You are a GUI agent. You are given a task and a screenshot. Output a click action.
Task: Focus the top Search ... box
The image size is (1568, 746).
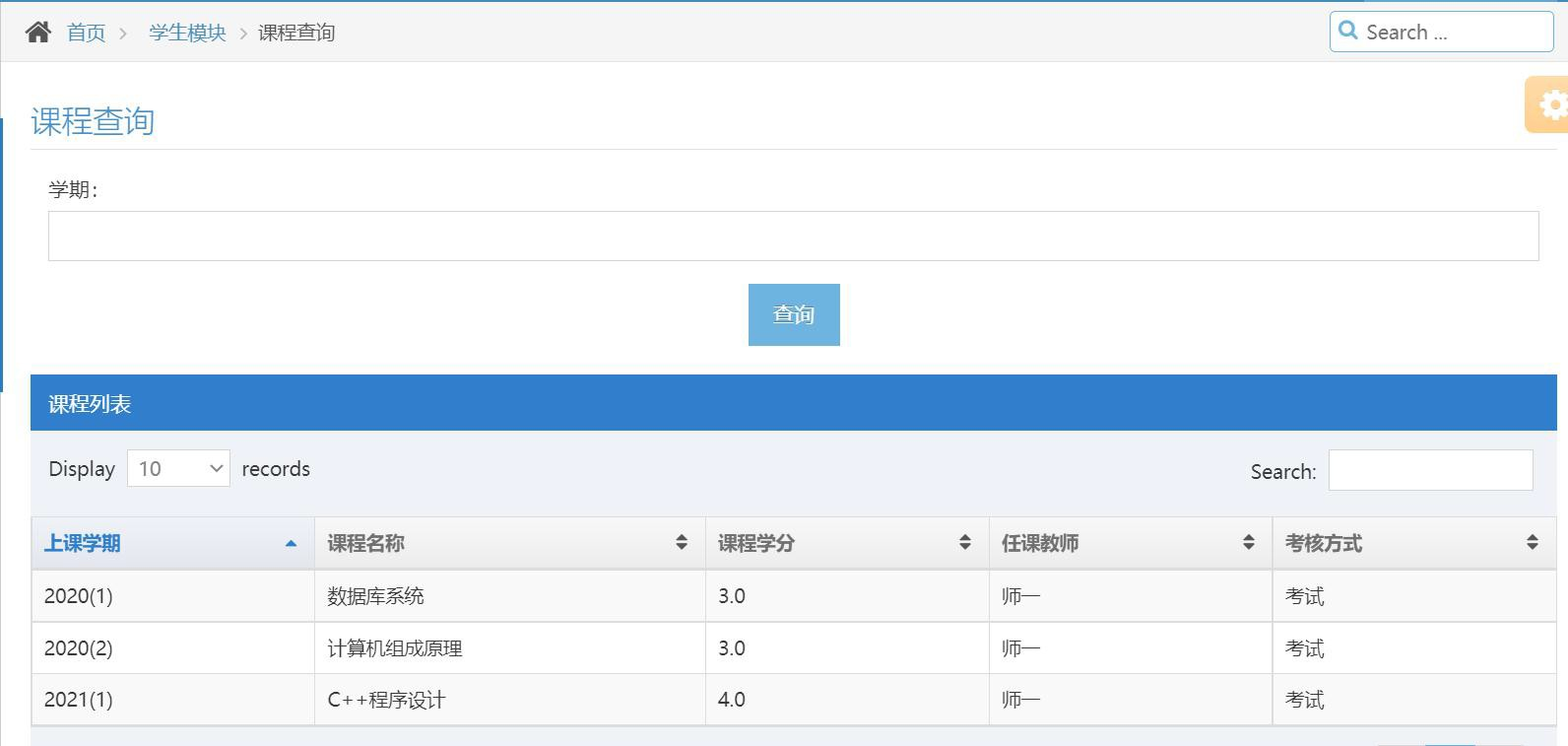click(1442, 32)
